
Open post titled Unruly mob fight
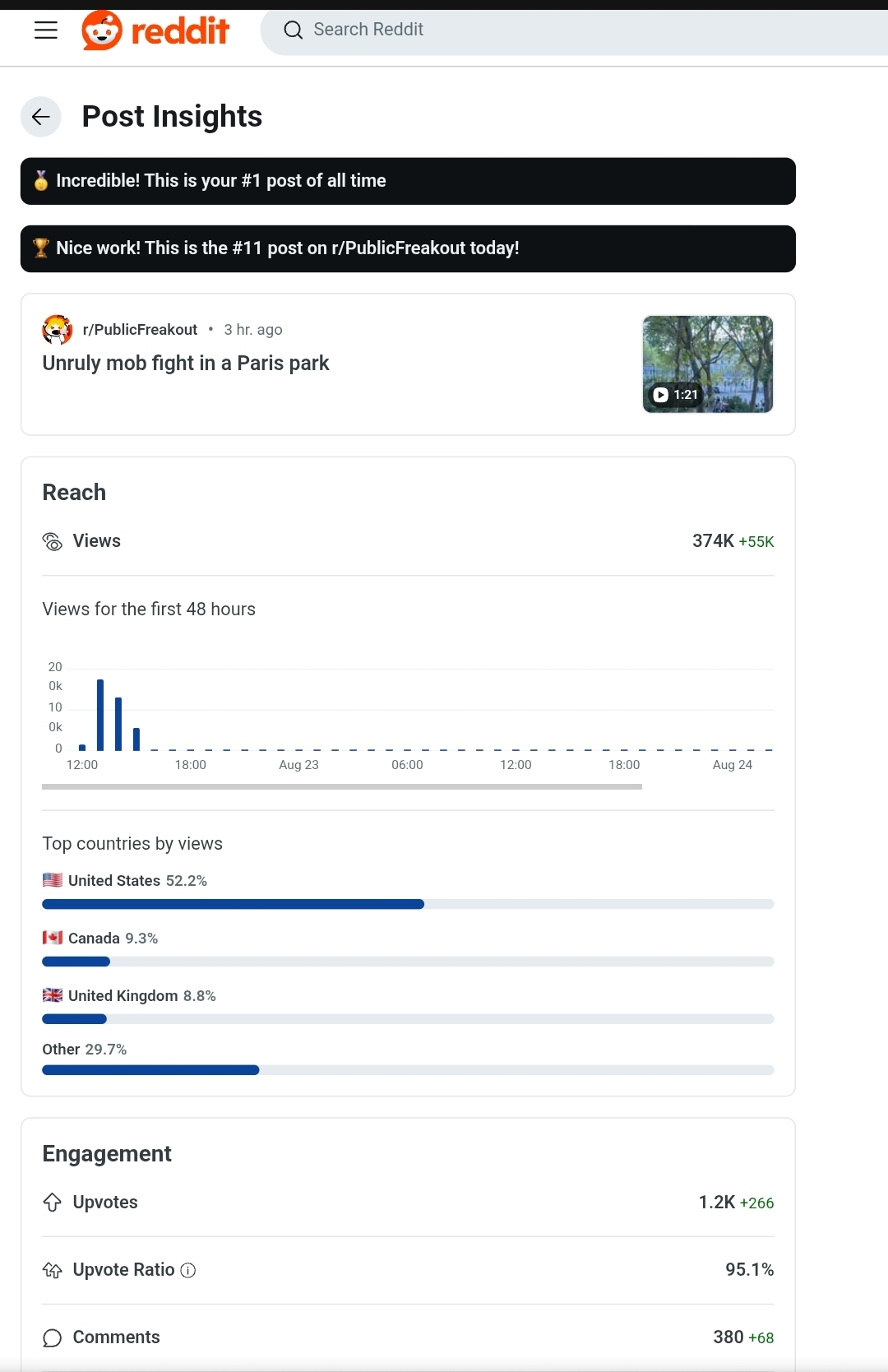pyautogui.click(x=186, y=364)
